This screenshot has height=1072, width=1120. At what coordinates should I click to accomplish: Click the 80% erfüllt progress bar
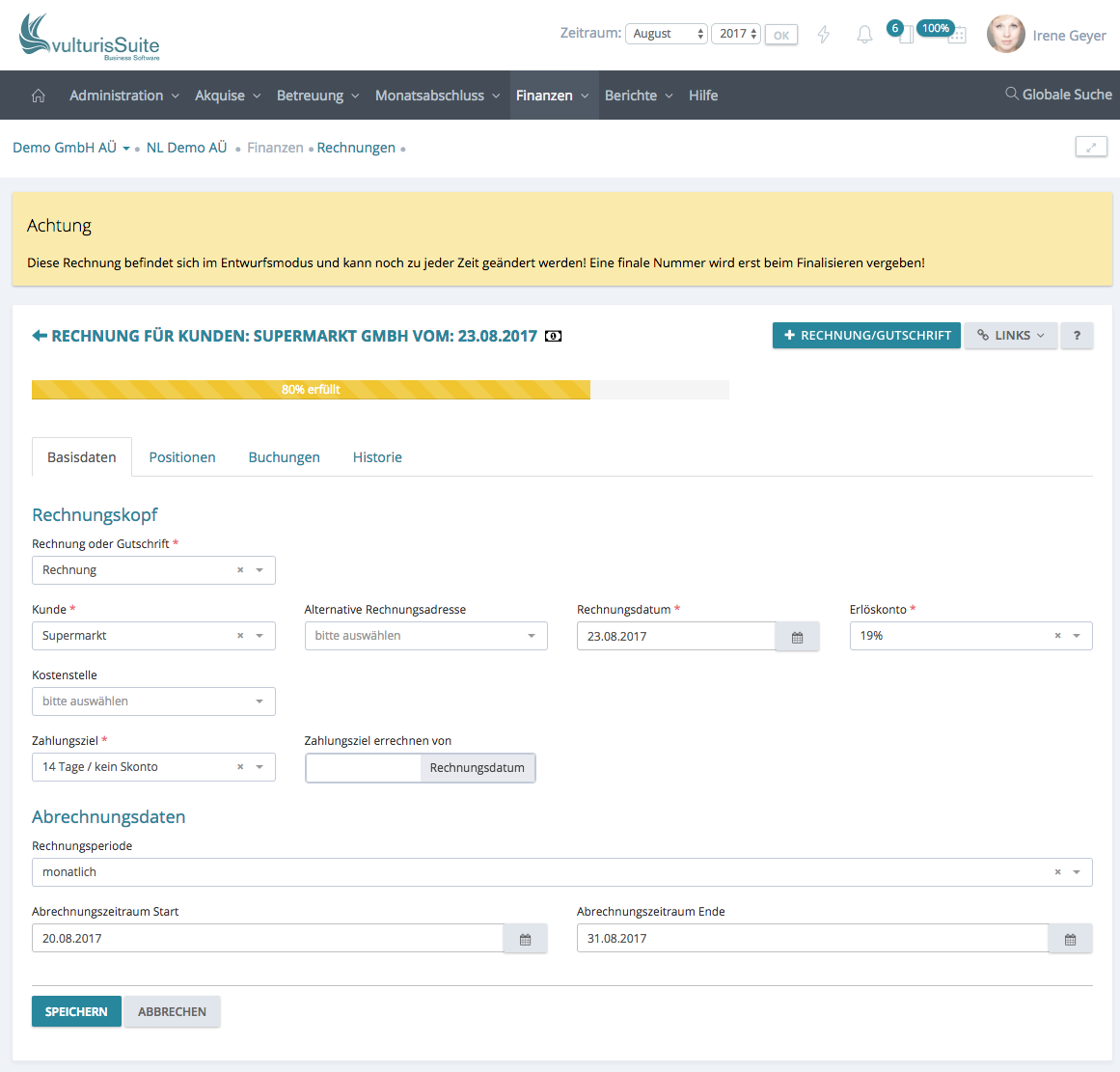coord(311,390)
